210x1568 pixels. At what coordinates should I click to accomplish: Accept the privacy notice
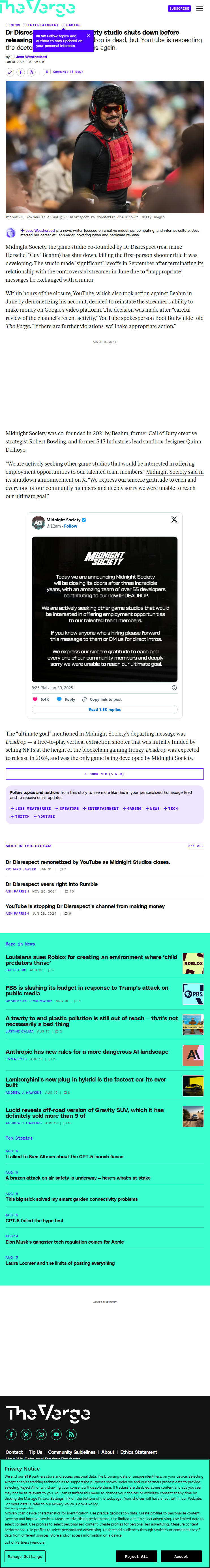coord(181,1556)
